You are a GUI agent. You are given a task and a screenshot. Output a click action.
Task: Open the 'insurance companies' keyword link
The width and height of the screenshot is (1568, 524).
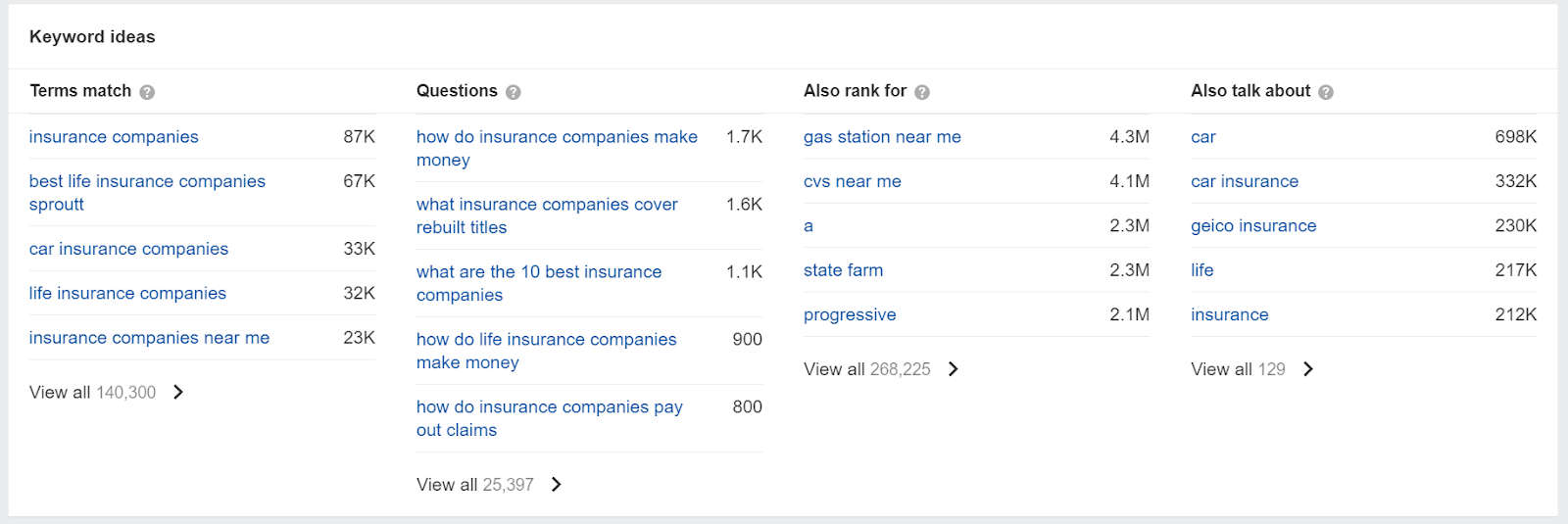(114, 137)
